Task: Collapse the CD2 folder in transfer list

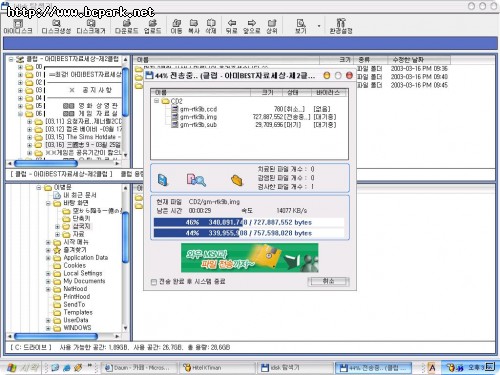Action: point(156,101)
